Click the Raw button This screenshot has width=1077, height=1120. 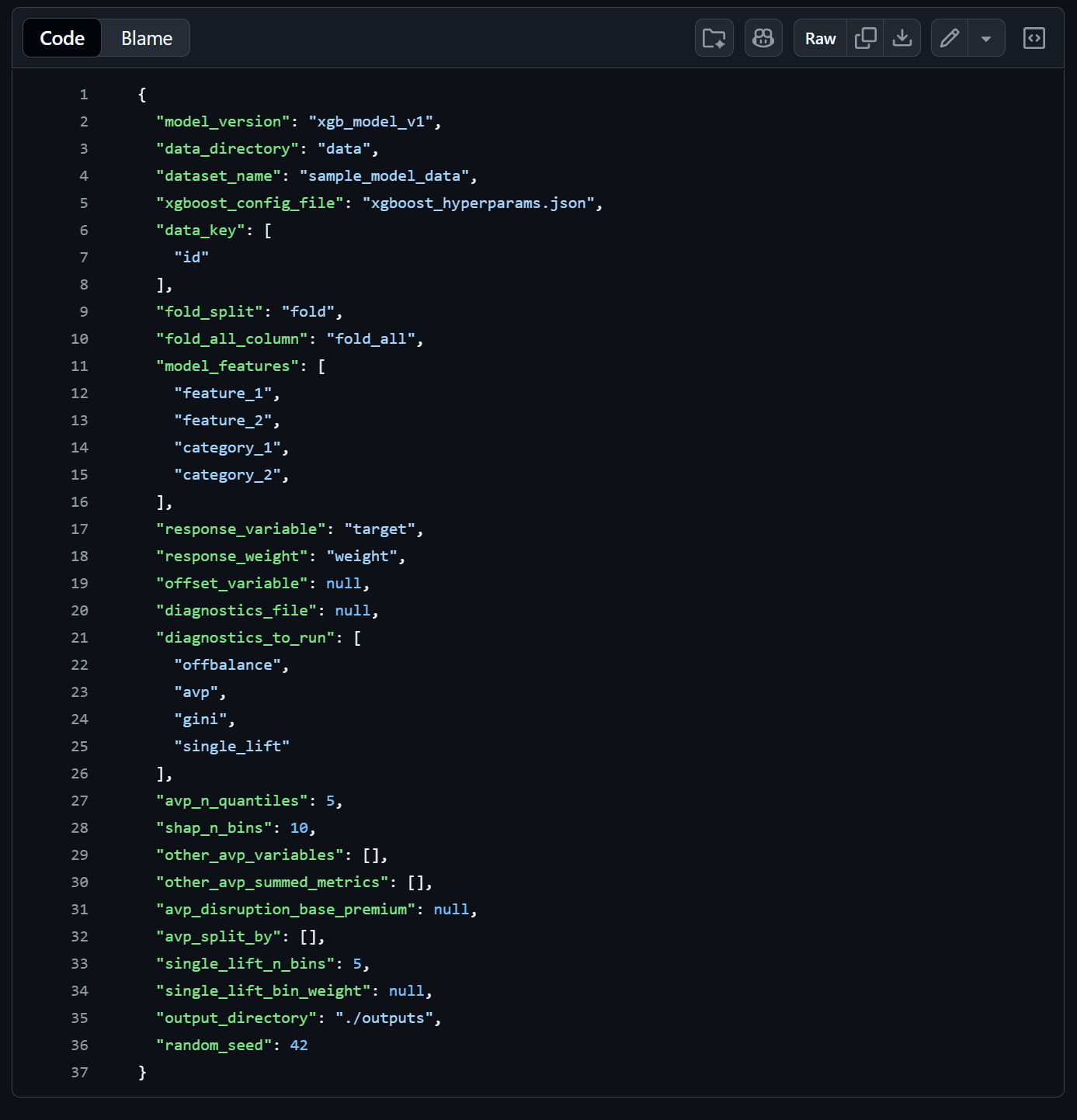(819, 37)
